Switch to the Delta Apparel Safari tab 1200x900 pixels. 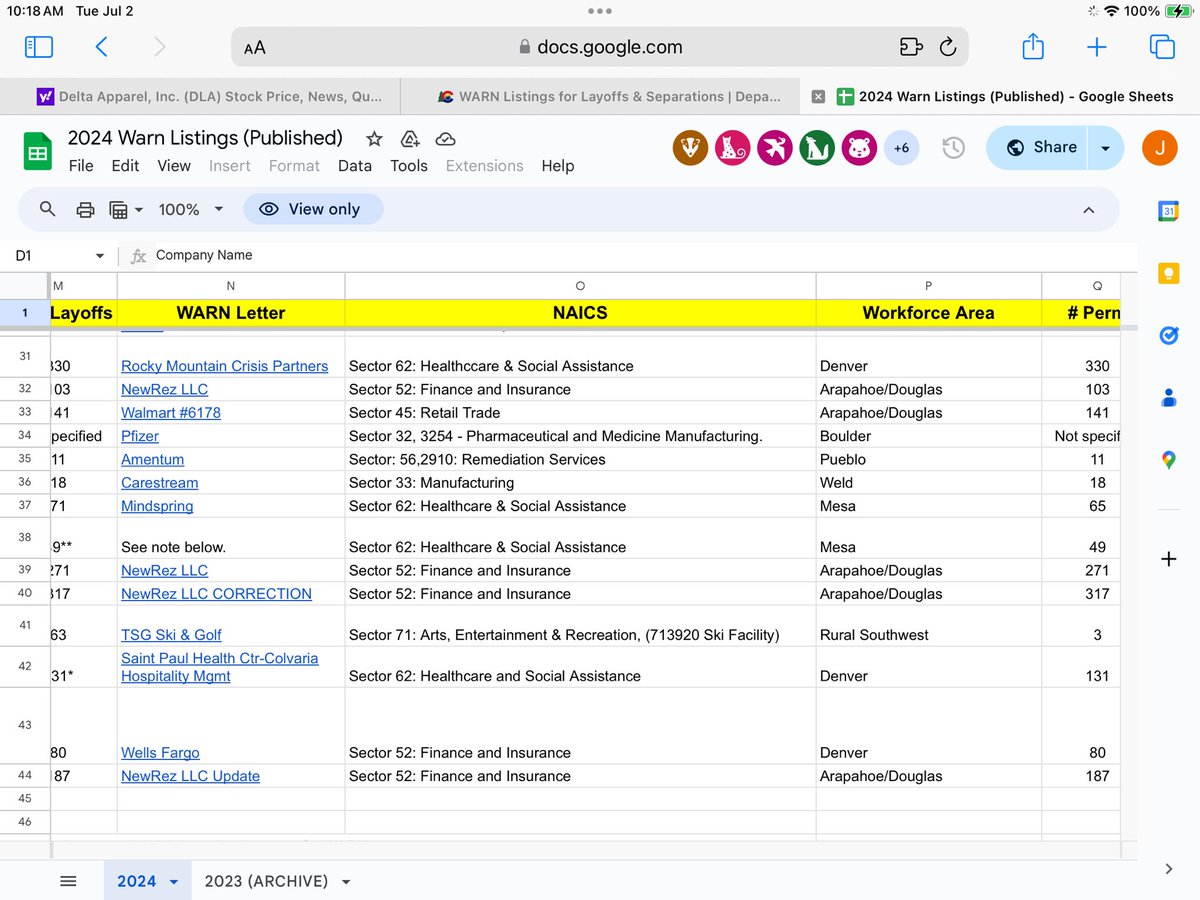coord(200,97)
